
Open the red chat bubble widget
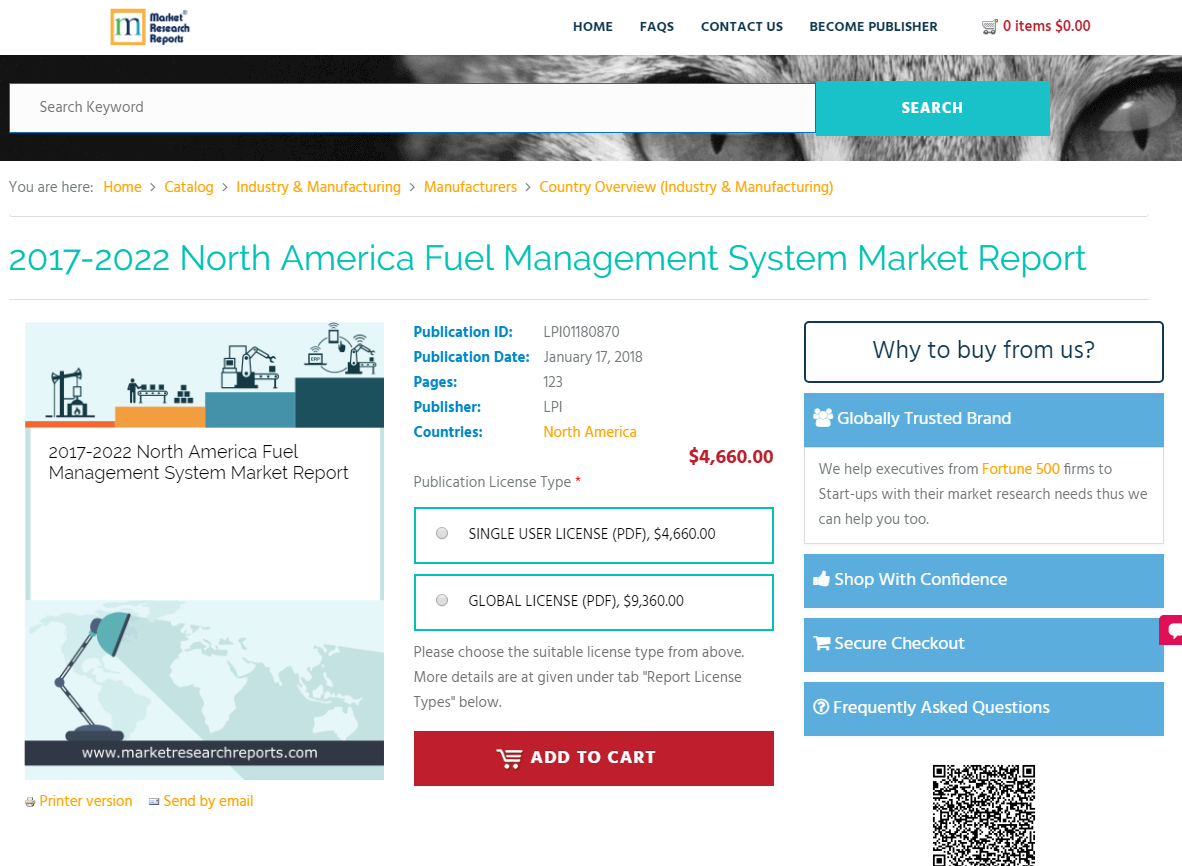point(1171,630)
